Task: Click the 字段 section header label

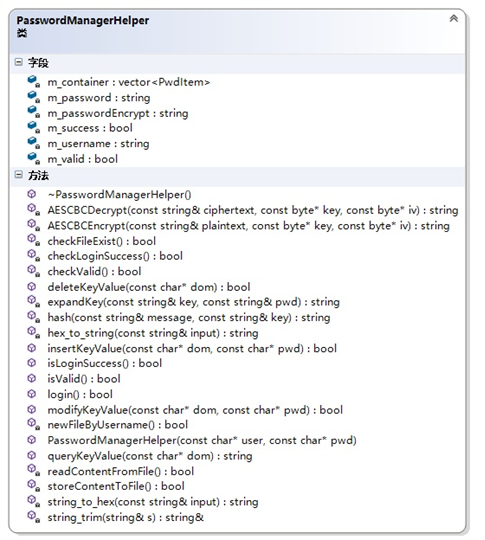Action: pyautogui.click(x=38, y=63)
